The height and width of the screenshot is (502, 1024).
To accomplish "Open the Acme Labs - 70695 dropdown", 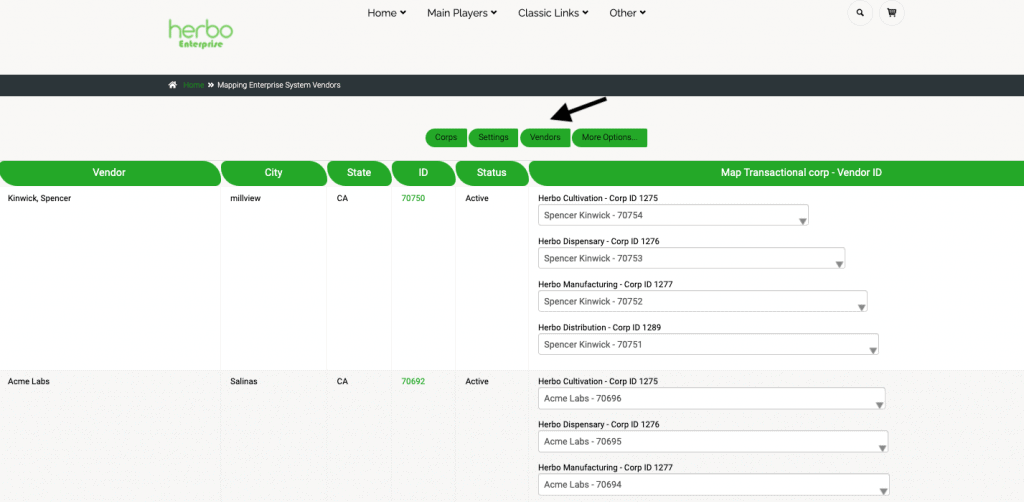I will tap(713, 441).
